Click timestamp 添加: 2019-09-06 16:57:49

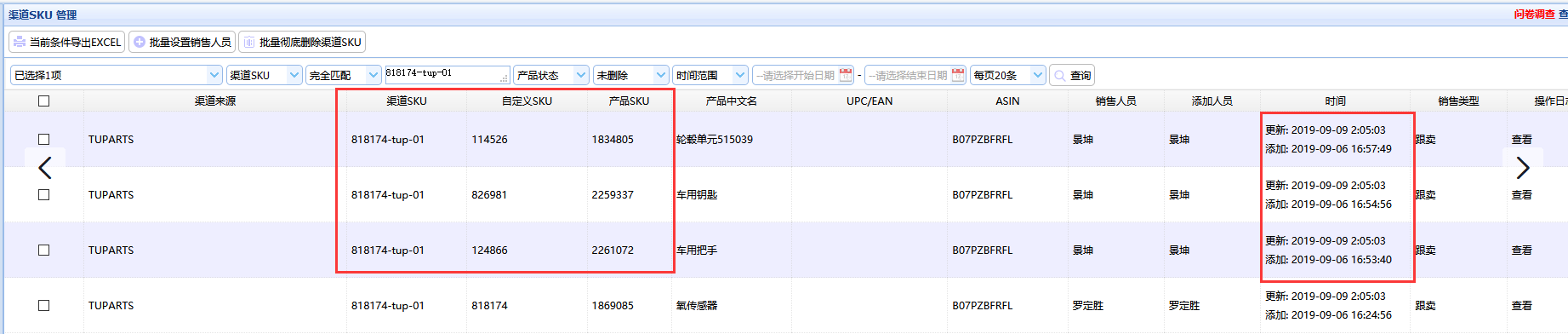1328,148
